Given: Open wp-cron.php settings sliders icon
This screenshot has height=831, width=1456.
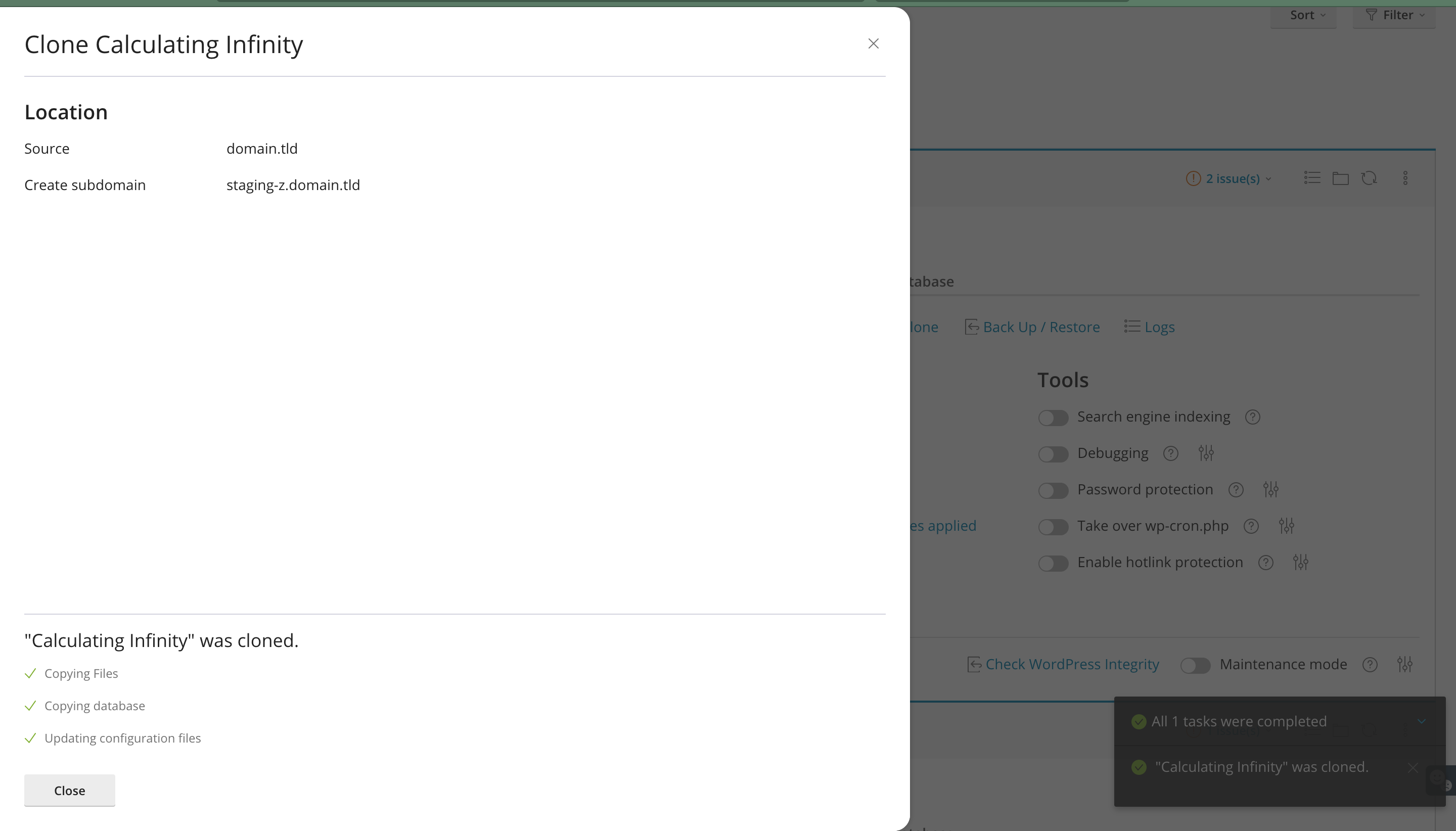Looking at the screenshot, I should 1287,526.
